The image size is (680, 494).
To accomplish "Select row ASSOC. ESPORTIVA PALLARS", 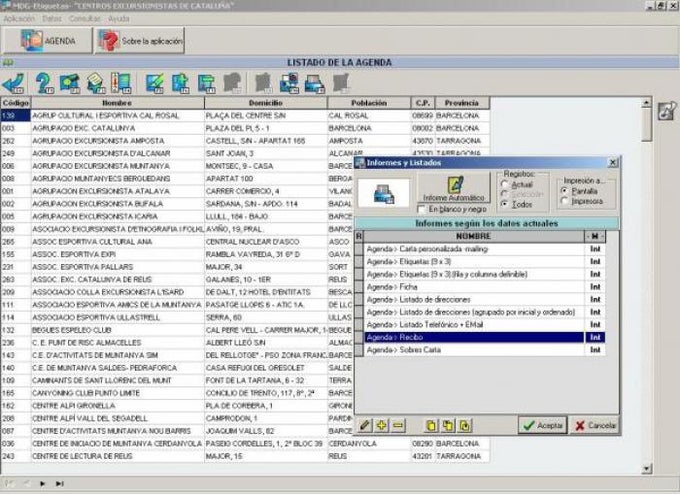I will click(x=177, y=267).
